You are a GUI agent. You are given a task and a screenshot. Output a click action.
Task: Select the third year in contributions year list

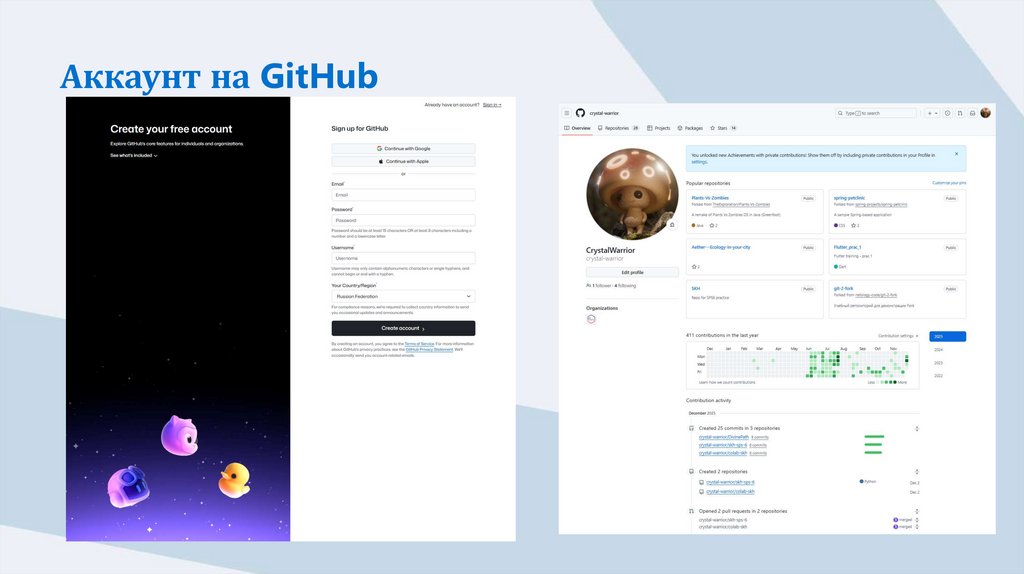[938, 363]
